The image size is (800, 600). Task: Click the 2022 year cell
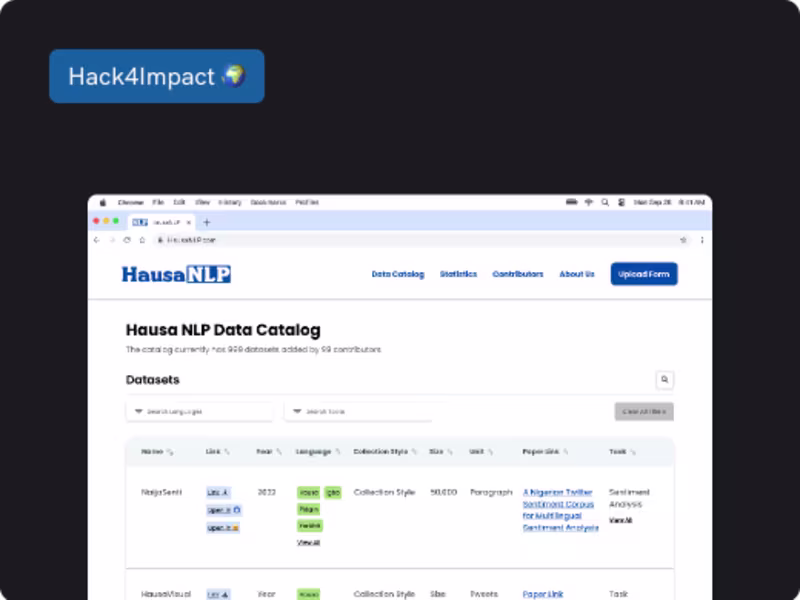[x=266, y=492]
